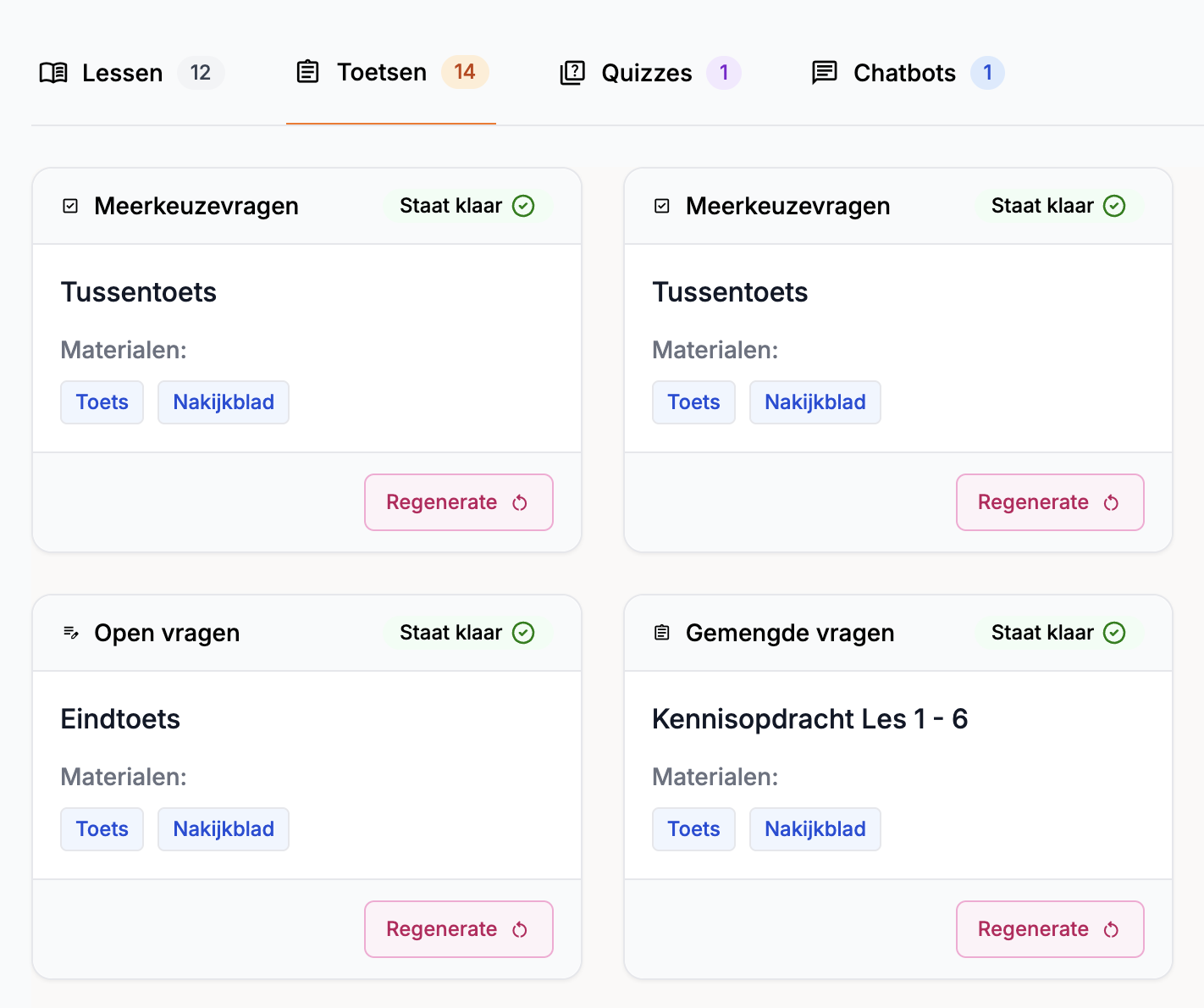The image size is (1204, 1008).
Task: Click the open book icon beside Lessen
Action: [x=53, y=73]
